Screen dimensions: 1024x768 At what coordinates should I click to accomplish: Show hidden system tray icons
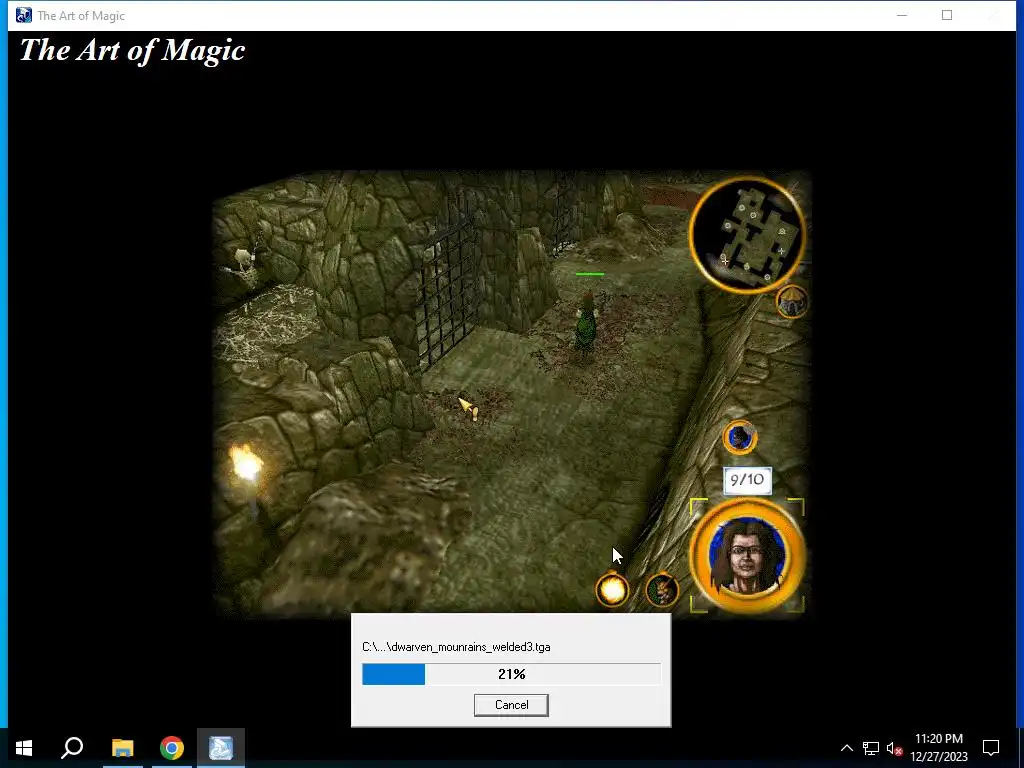[x=846, y=748]
